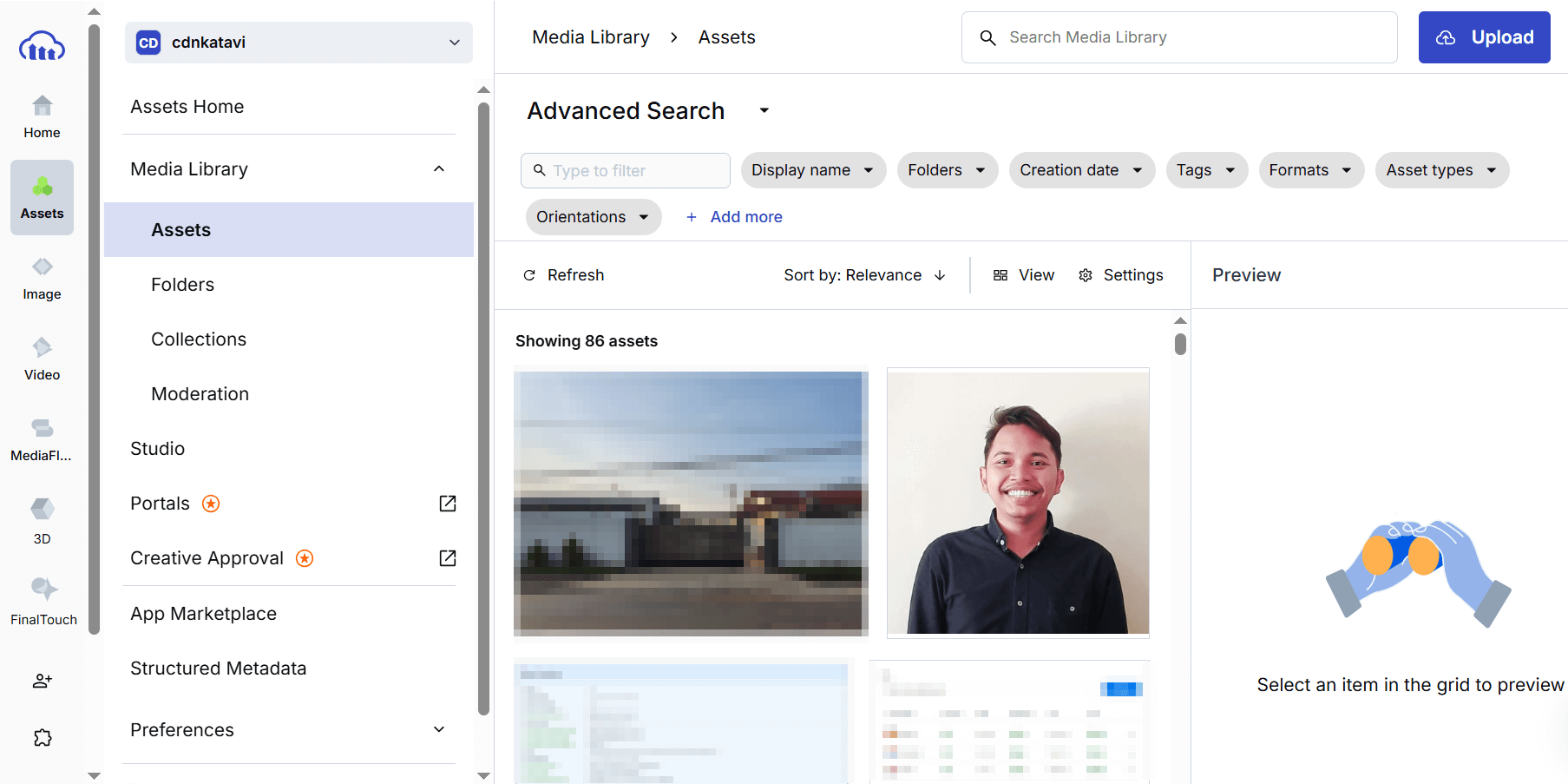
Task: Open the Video tool from the sidebar
Action: coord(41,359)
